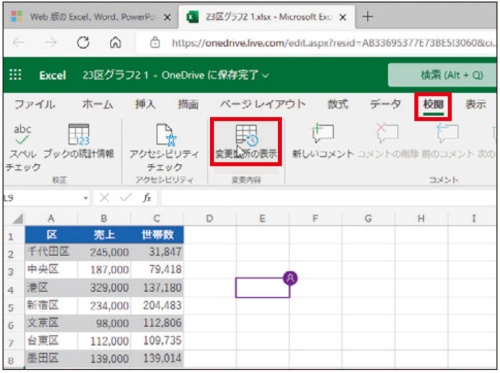Screen dimensions: 500x373
Task: Click コメントの削除 delete comment icon
Action: point(388,141)
